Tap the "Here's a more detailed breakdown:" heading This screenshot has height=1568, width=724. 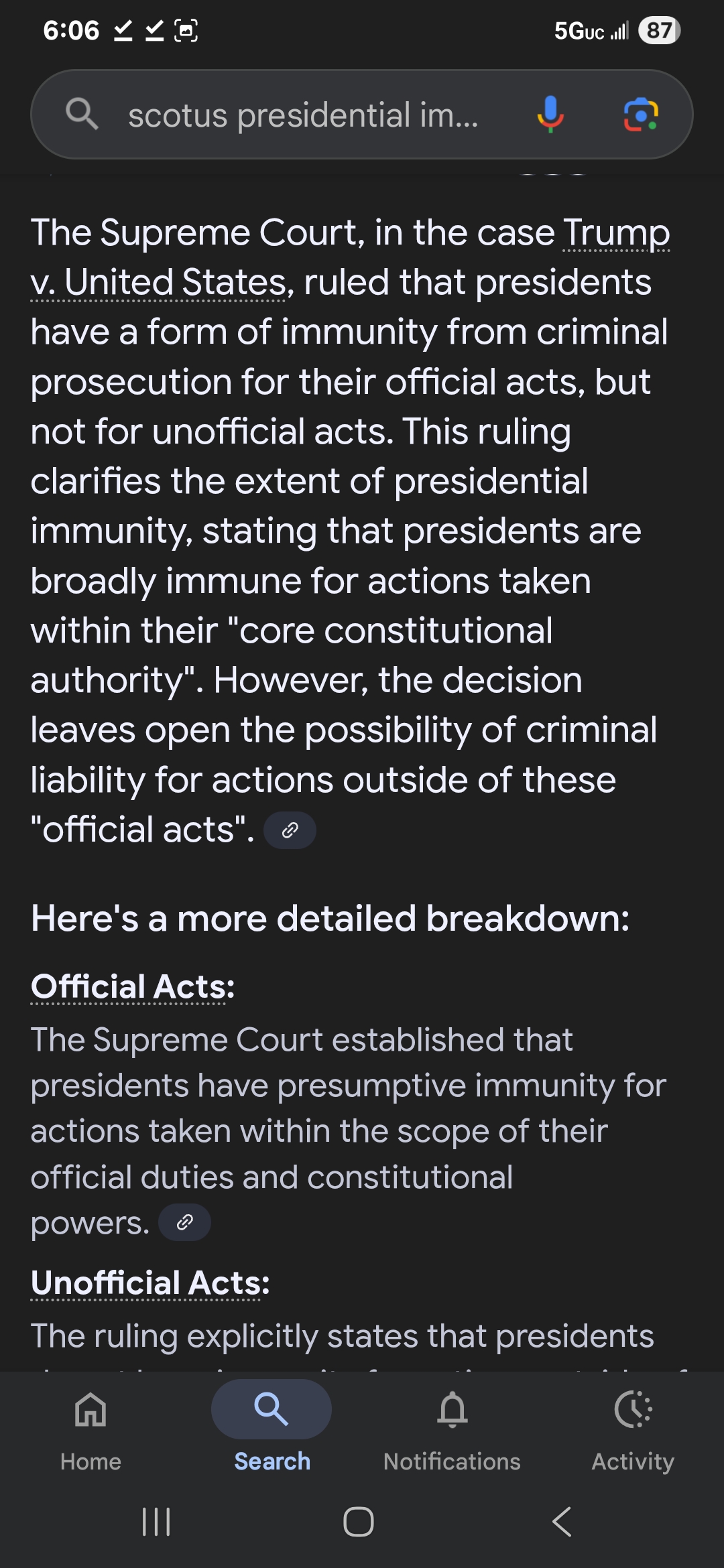[330, 918]
